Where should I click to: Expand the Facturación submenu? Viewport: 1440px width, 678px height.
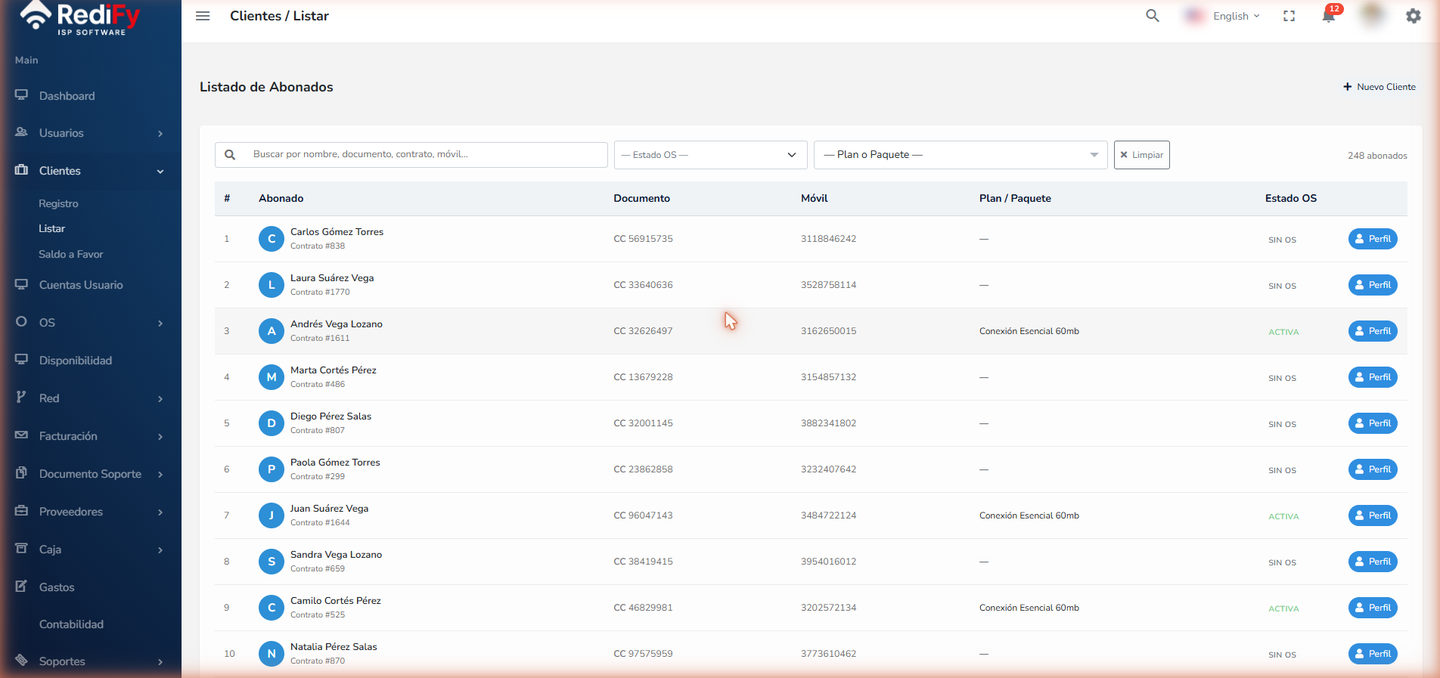point(160,437)
